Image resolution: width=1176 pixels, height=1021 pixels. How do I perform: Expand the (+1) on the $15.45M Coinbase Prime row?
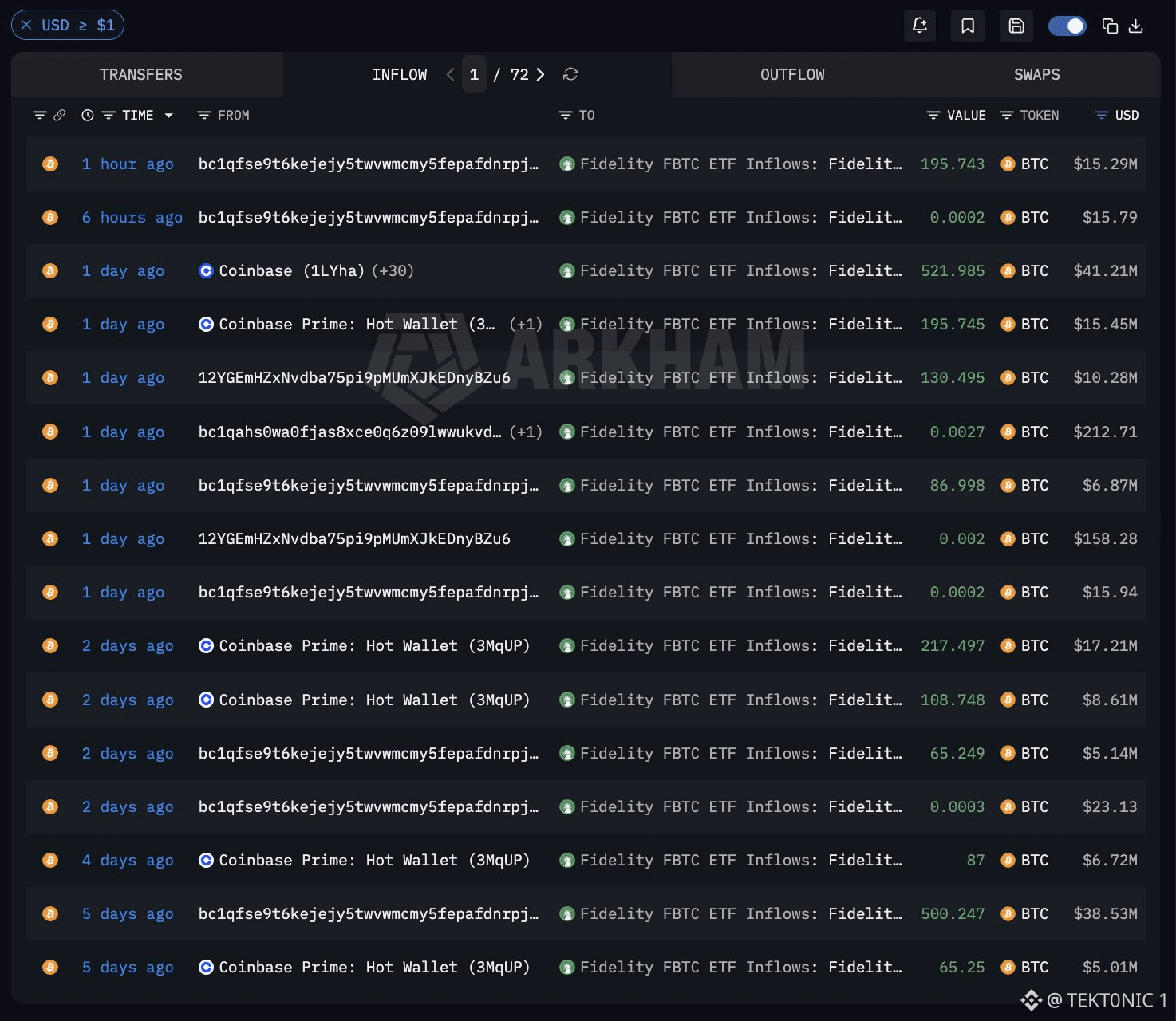[526, 324]
